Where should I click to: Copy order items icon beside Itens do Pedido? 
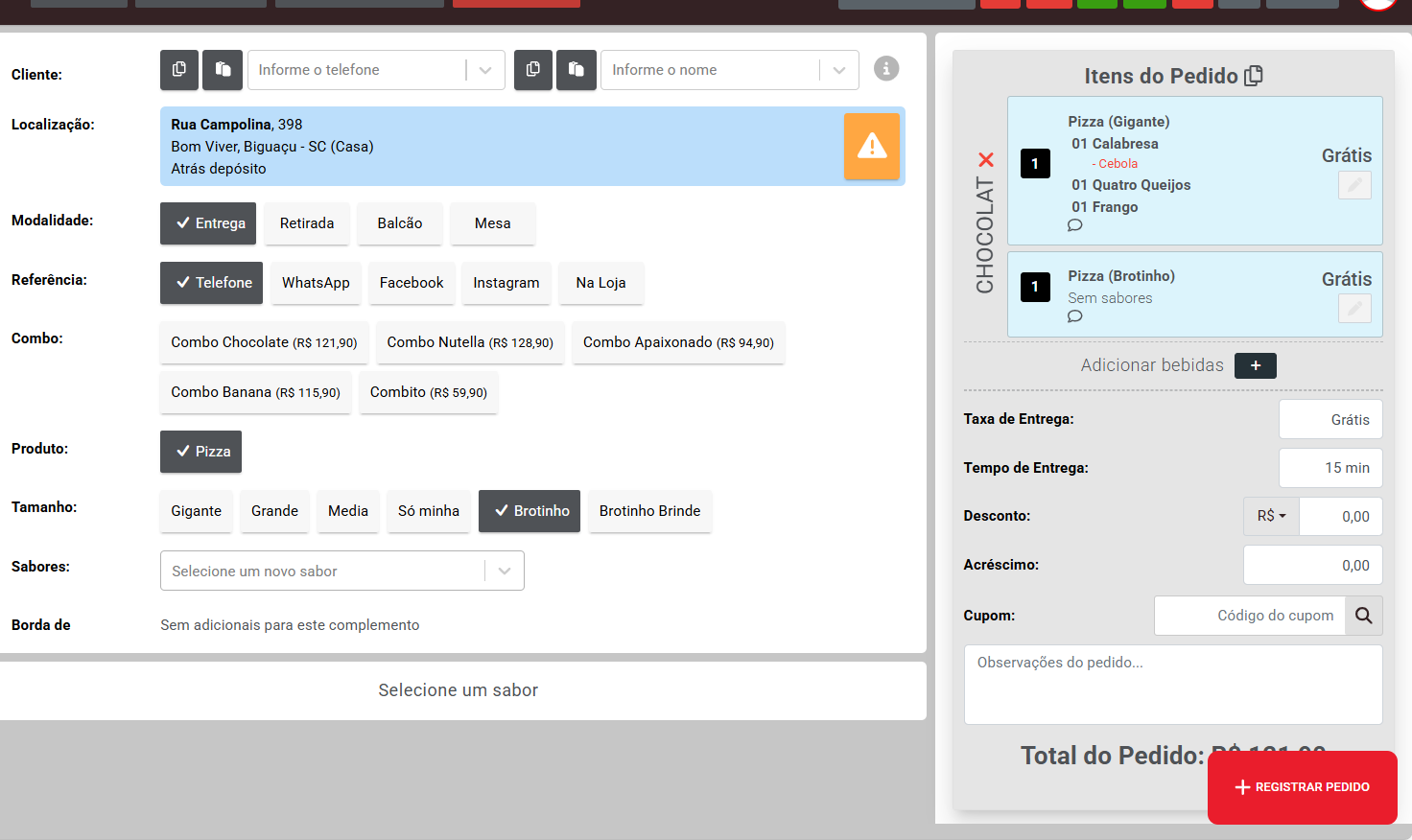coord(1254,76)
